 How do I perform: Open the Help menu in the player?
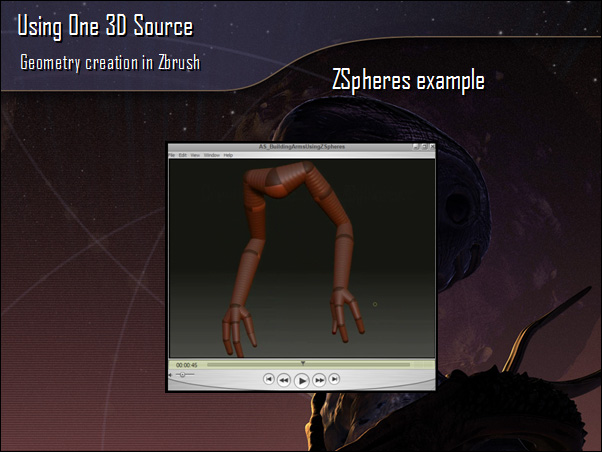click(x=228, y=155)
